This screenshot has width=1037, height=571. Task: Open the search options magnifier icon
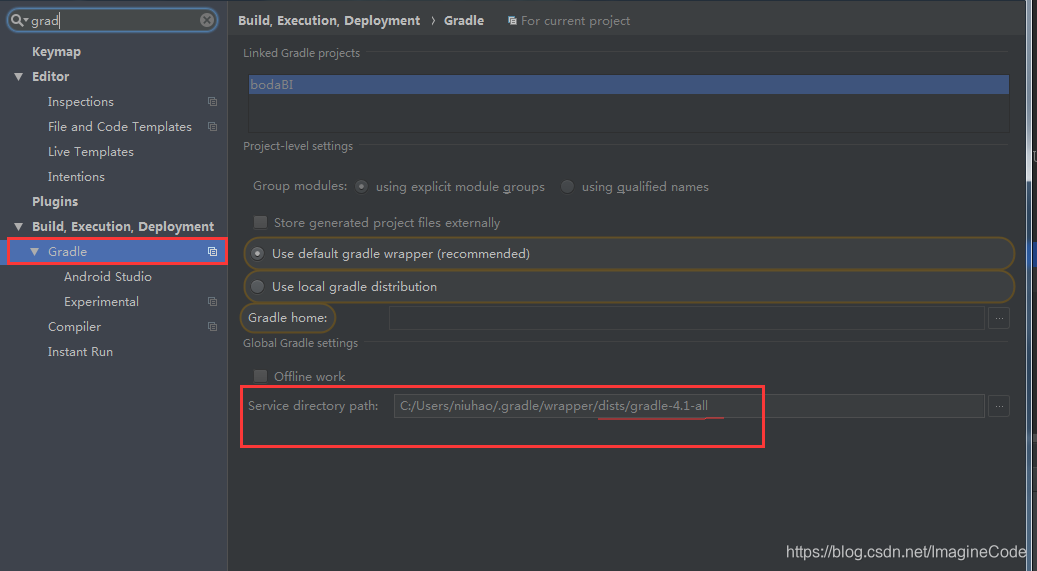[x=19, y=21]
